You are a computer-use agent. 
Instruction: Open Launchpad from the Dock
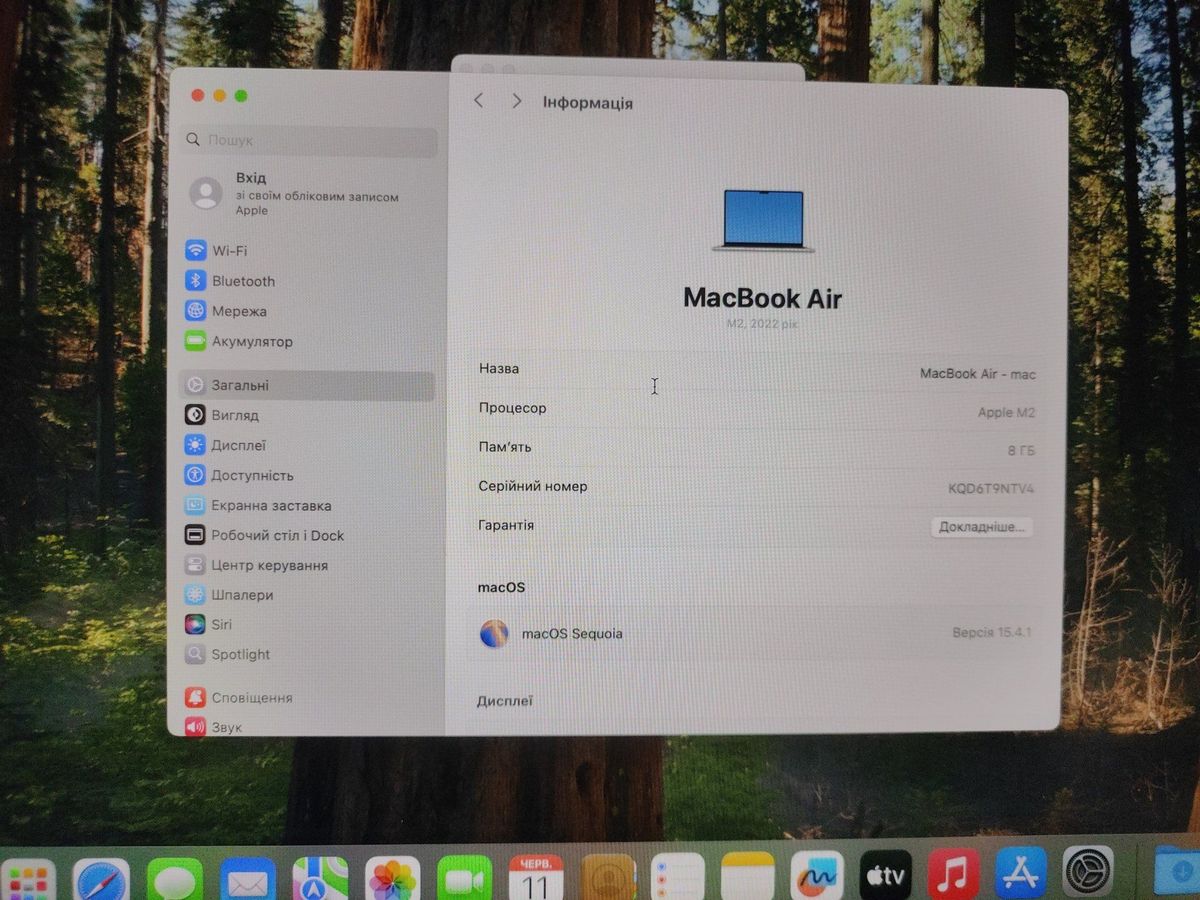click(29, 881)
